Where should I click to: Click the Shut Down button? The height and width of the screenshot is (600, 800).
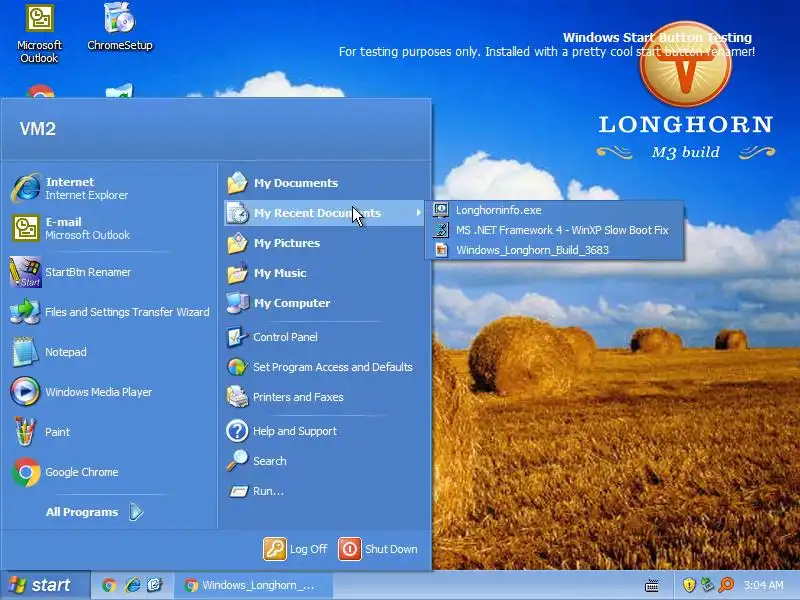(378, 549)
